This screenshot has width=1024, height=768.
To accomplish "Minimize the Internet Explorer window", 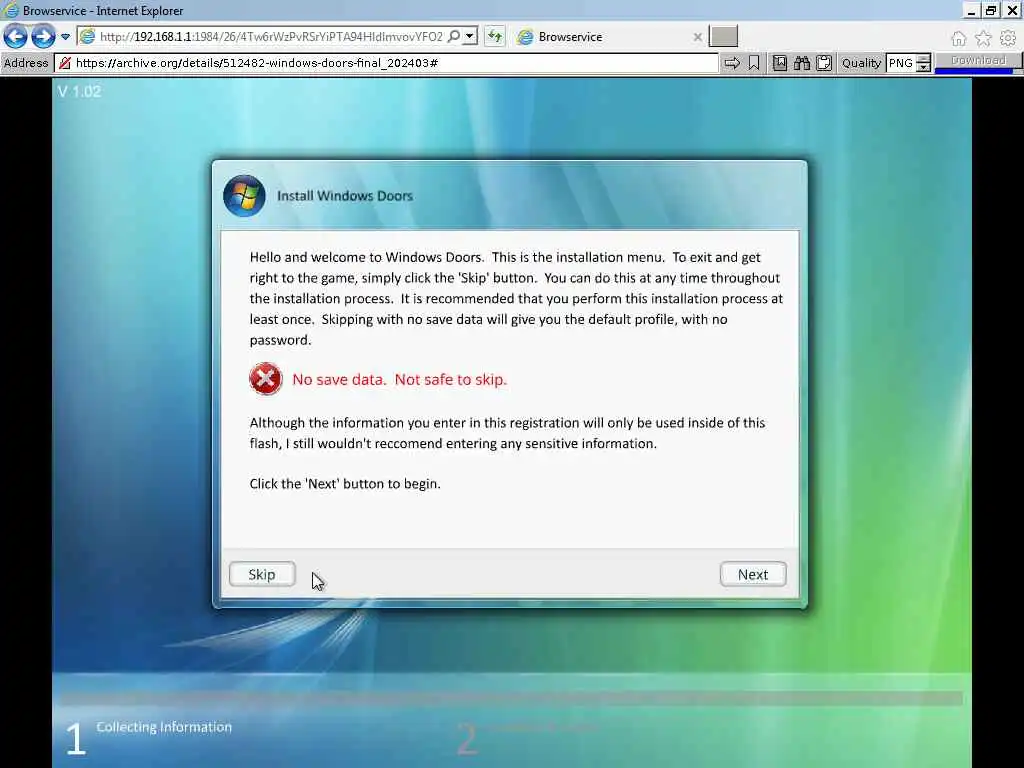I will pos(971,10).
